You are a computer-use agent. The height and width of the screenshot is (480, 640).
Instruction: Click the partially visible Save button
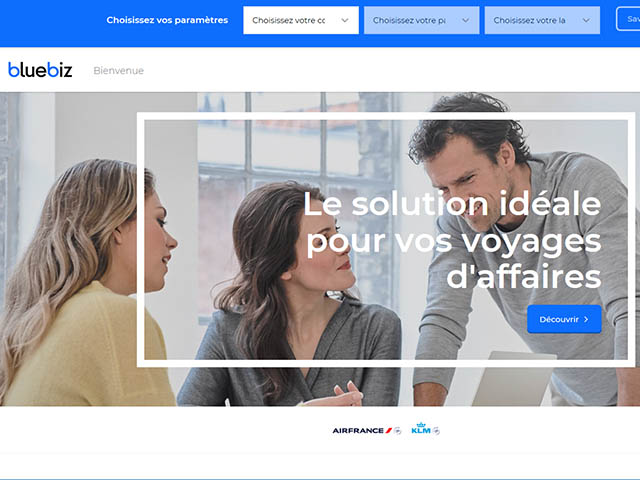[x=629, y=19]
